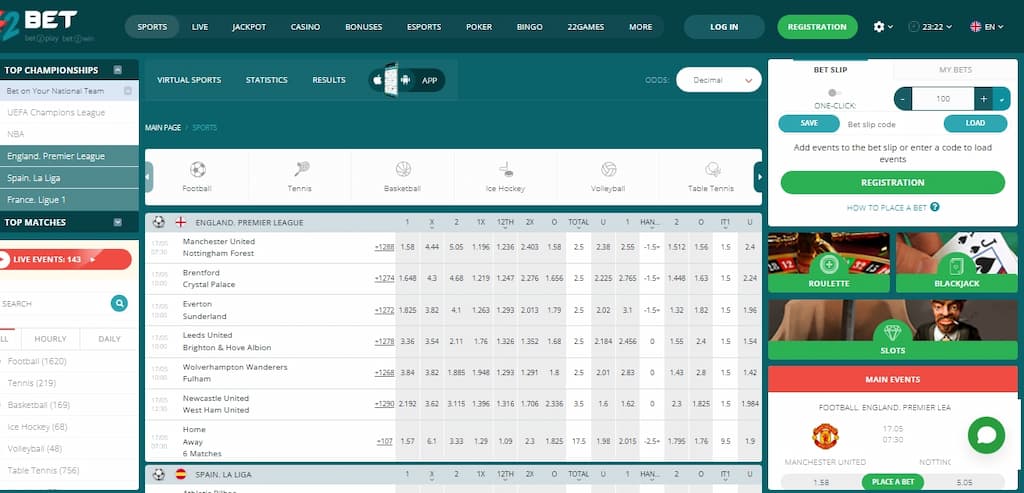Click football icon in England Premier League header
The width and height of the screenshot is (1024, 493).
[159, 222]
